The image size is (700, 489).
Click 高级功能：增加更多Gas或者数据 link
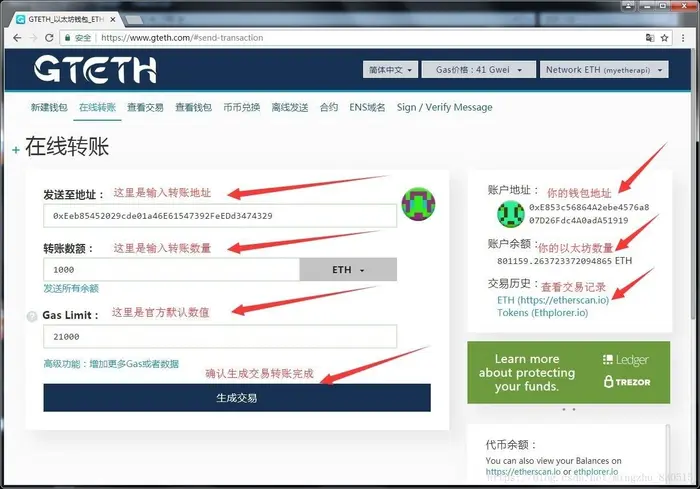click(111, 364)
